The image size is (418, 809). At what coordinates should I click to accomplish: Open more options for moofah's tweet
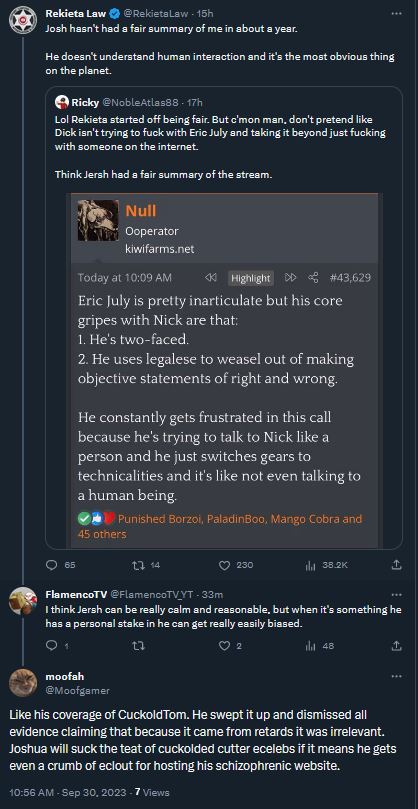(396, 676)
